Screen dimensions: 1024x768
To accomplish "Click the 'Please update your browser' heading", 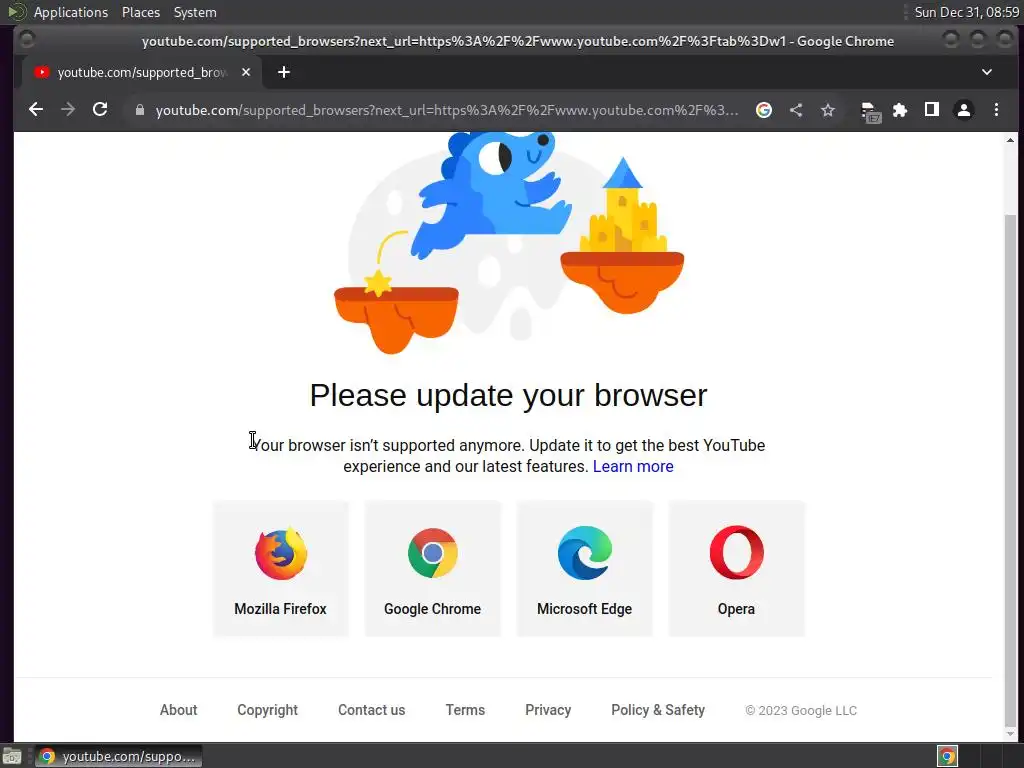I will 508,395.
